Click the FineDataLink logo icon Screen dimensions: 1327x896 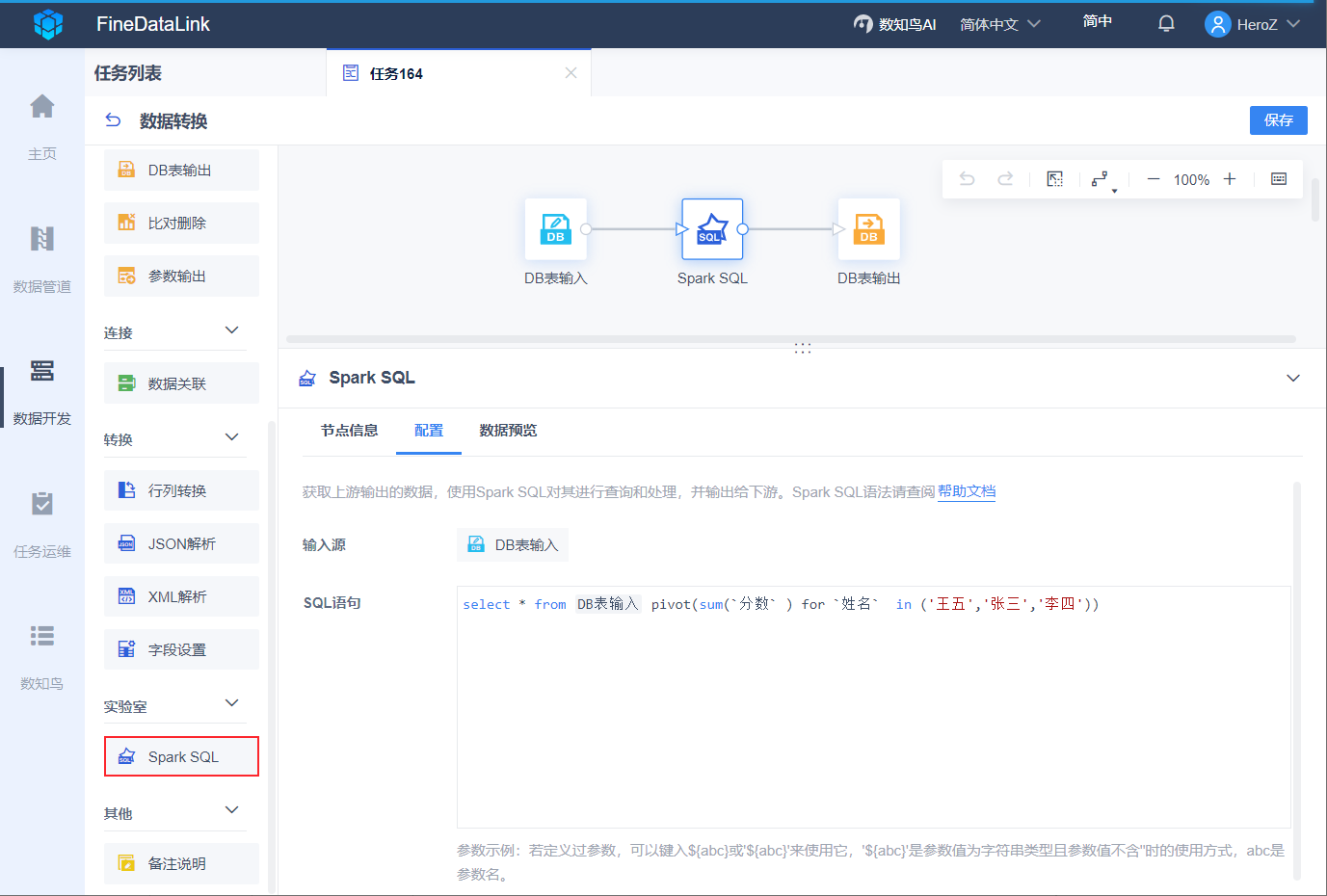48,24
